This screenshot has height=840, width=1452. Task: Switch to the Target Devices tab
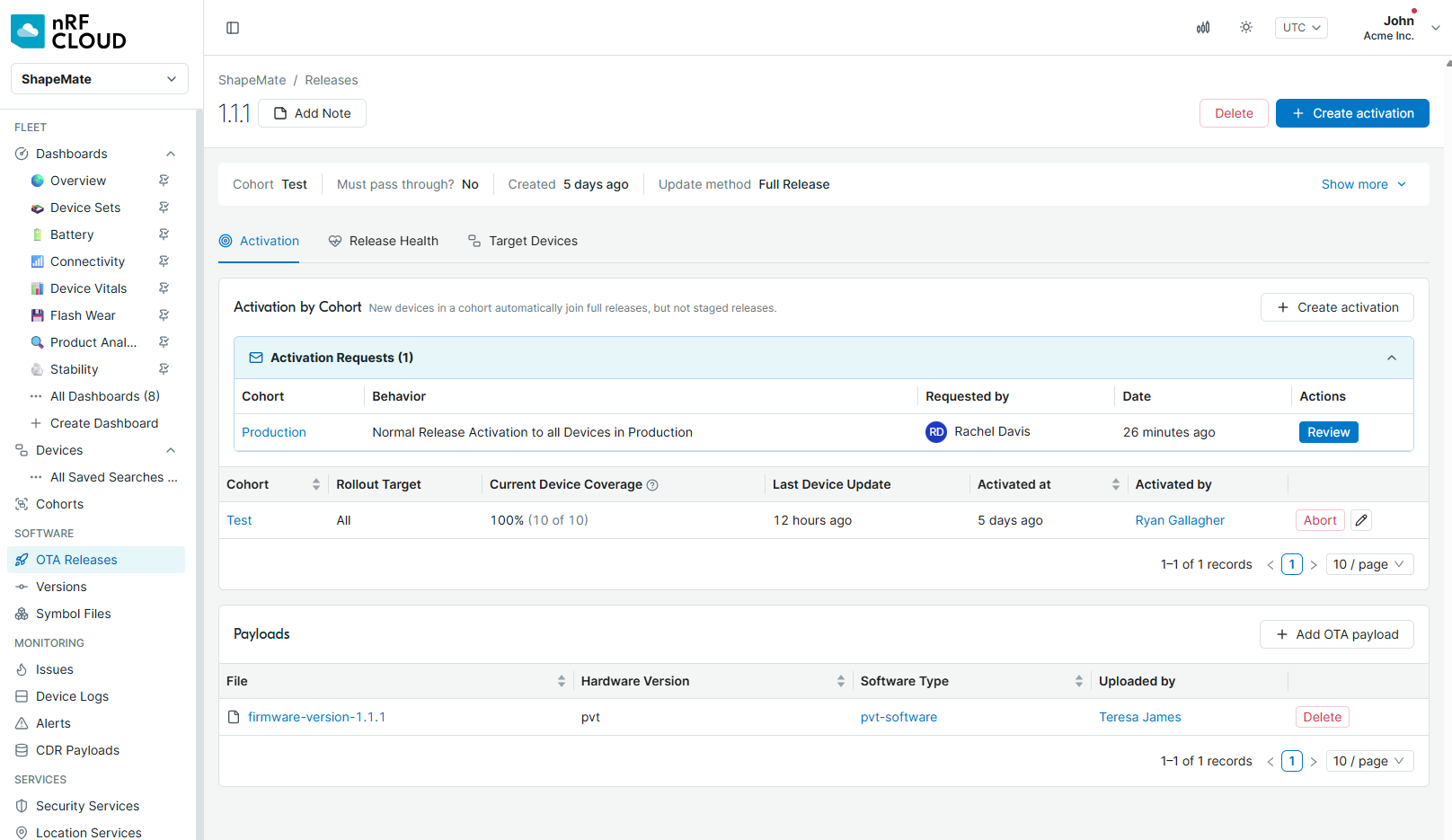[523, 241]
